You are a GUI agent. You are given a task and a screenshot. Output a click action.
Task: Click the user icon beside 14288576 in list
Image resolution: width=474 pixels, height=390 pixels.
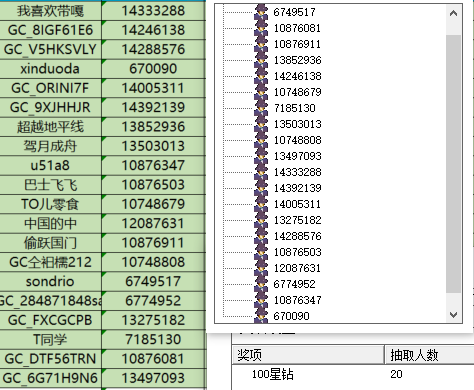click(261, 236)
